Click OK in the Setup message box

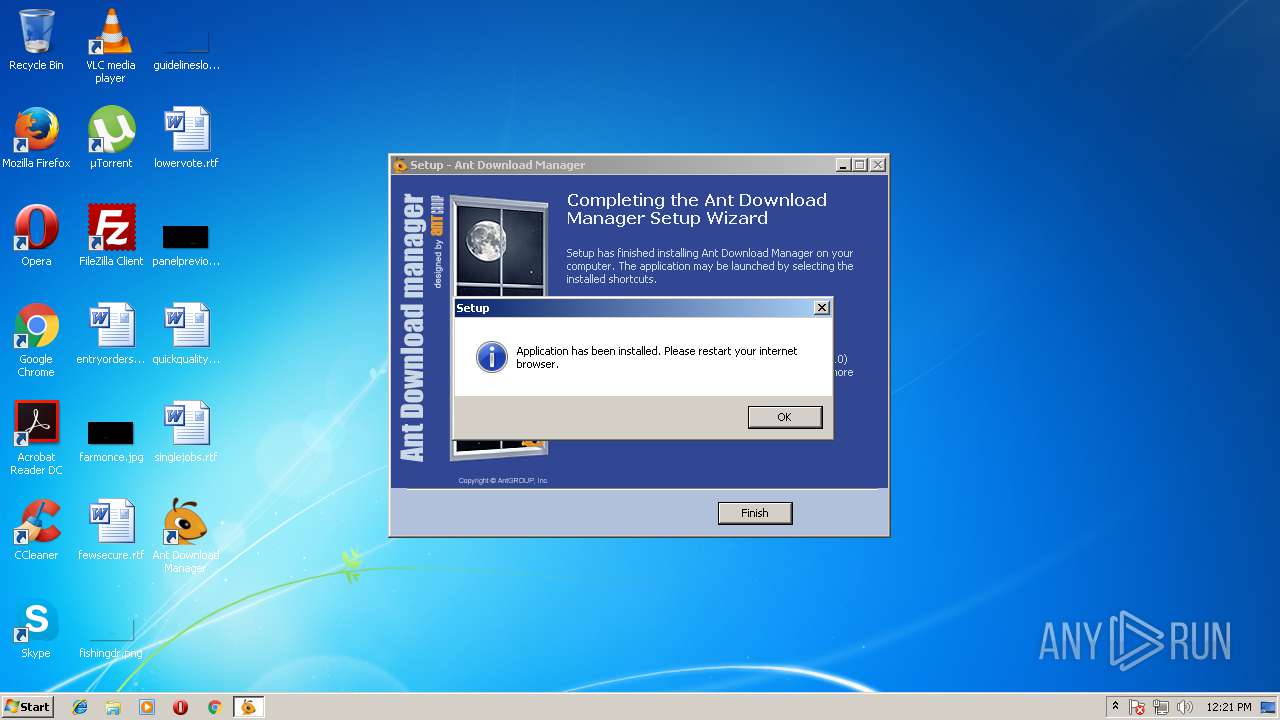pyautogui.click(x=785, y=417)
